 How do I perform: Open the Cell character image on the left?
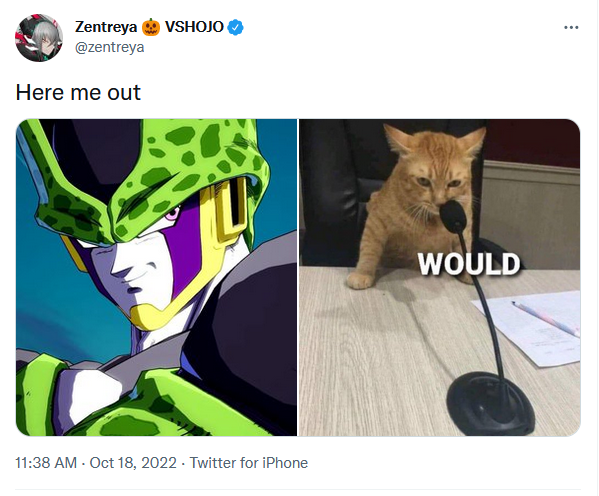[156, 277]
